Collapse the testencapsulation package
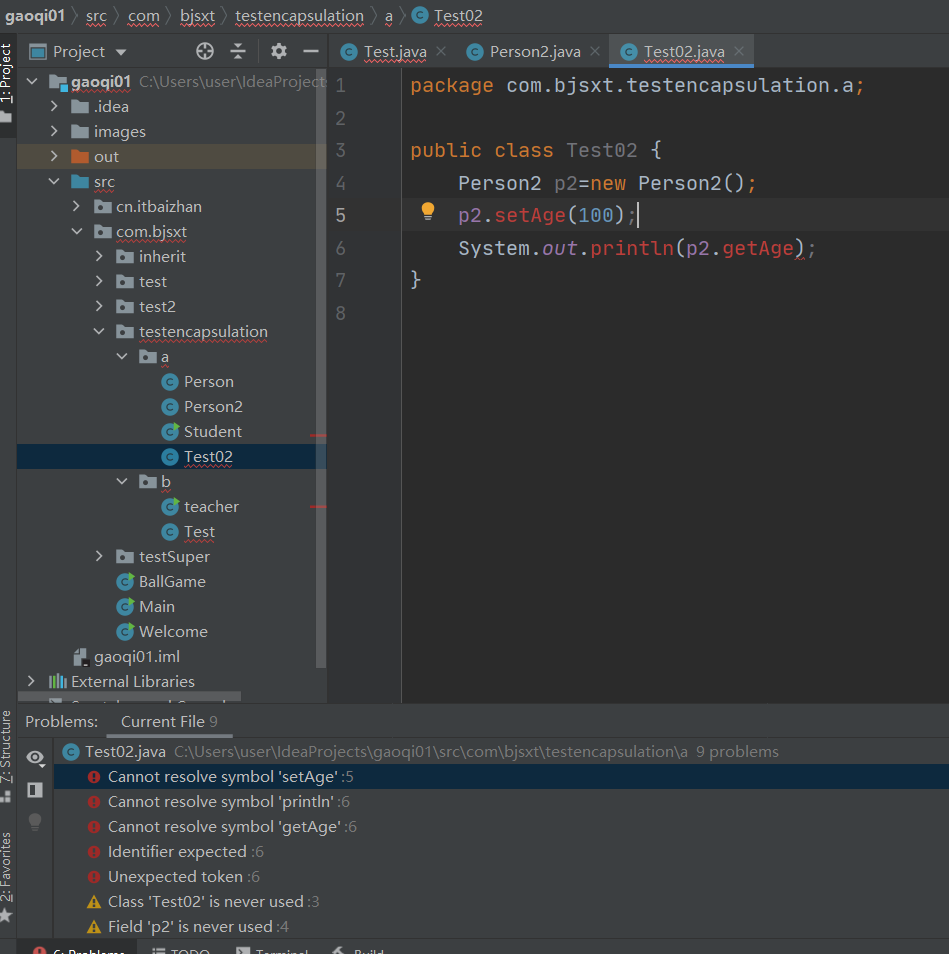The width and height of the screenshot is (949, 954). click(99, 331)
